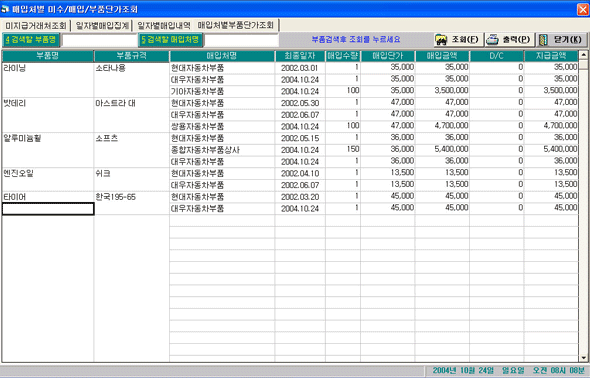Click the blue hint text 부품검색후 조회를 누르세요
The height and width of the screenshot is (378, 590).
356,39
